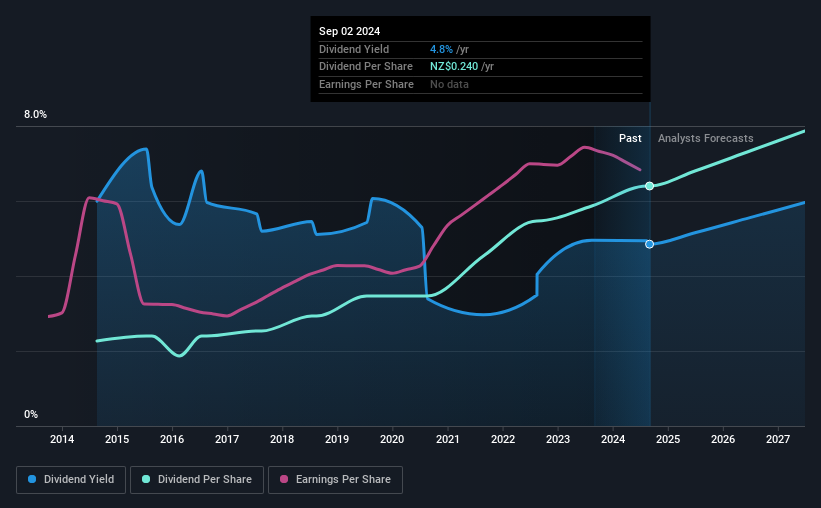Toggle the Dividend Yield legend button
Image resolution: width=821 pixels, height=508 pixels.
(x=71, y=479)
